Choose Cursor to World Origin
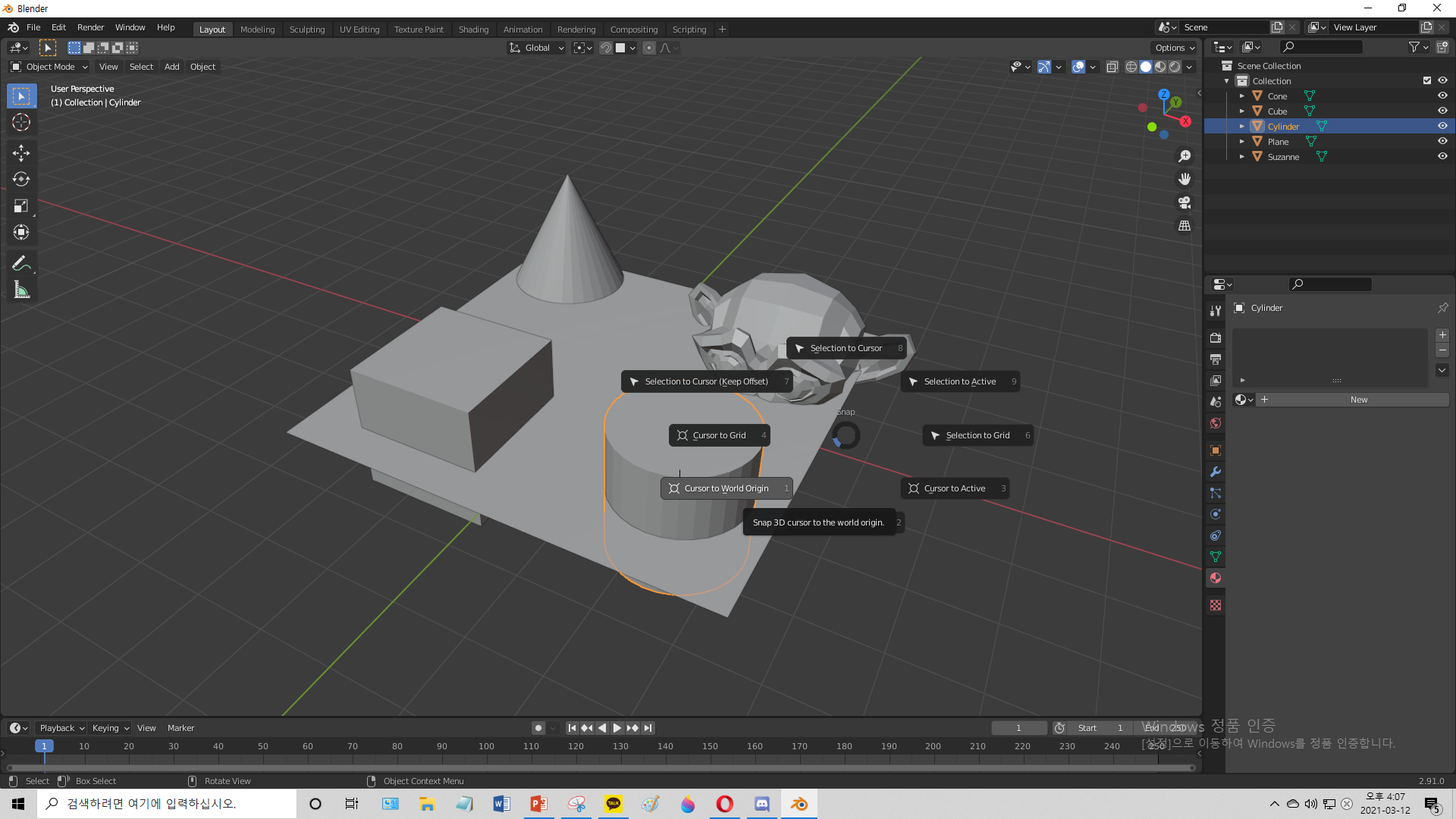1456x819 pixels. point(726,488)
